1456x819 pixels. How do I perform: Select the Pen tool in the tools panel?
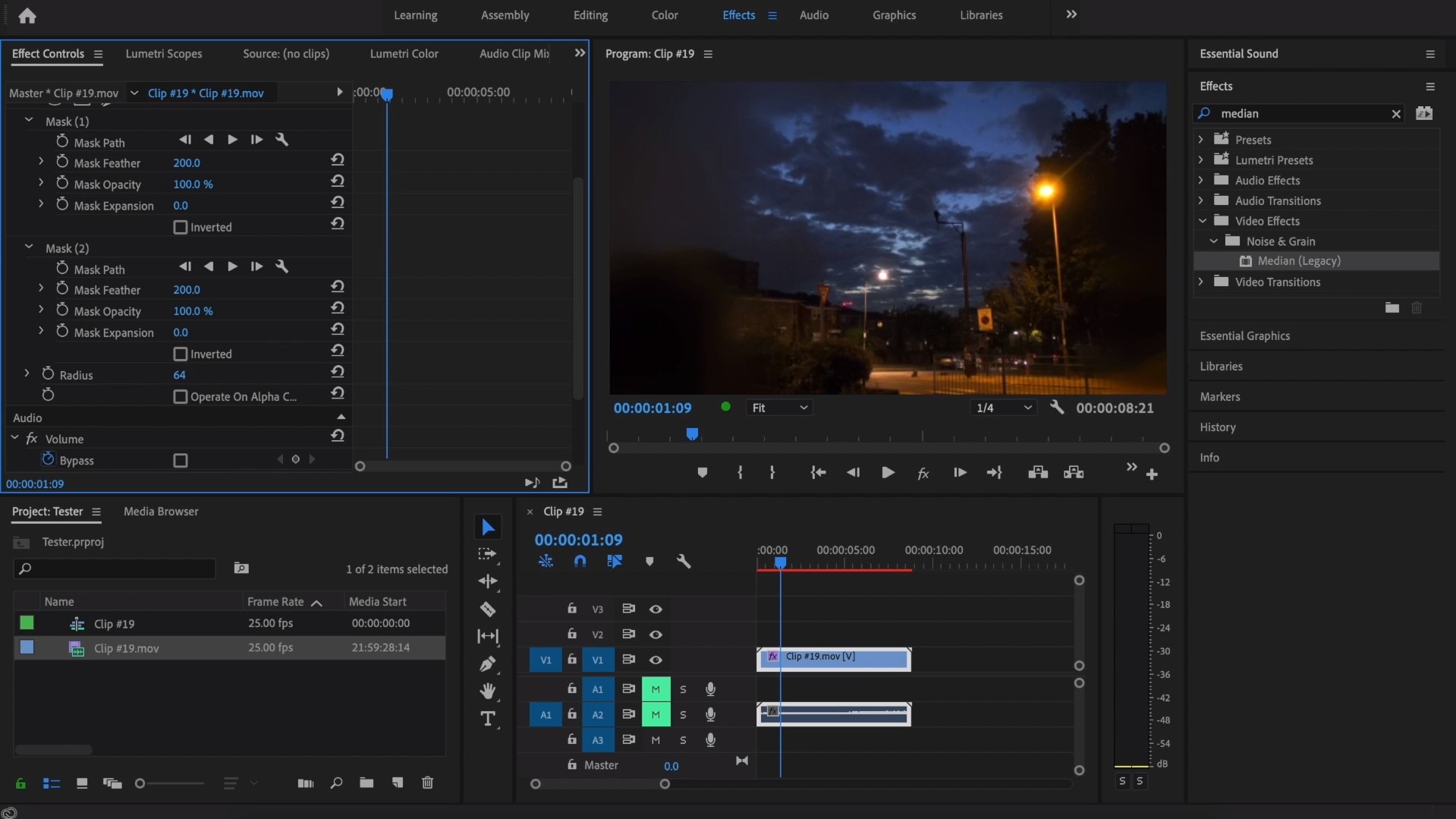point(487,664)
